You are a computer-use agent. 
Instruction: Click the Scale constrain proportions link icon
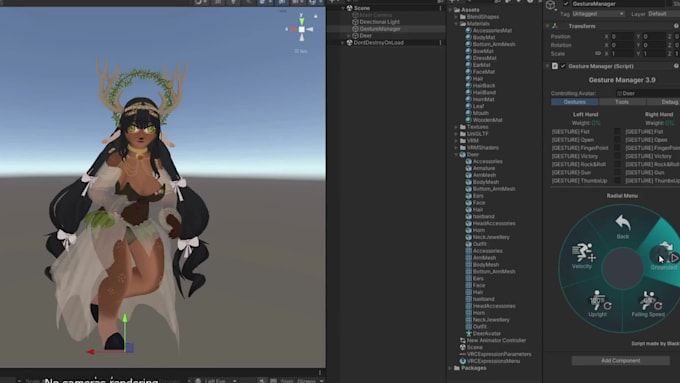598,53
